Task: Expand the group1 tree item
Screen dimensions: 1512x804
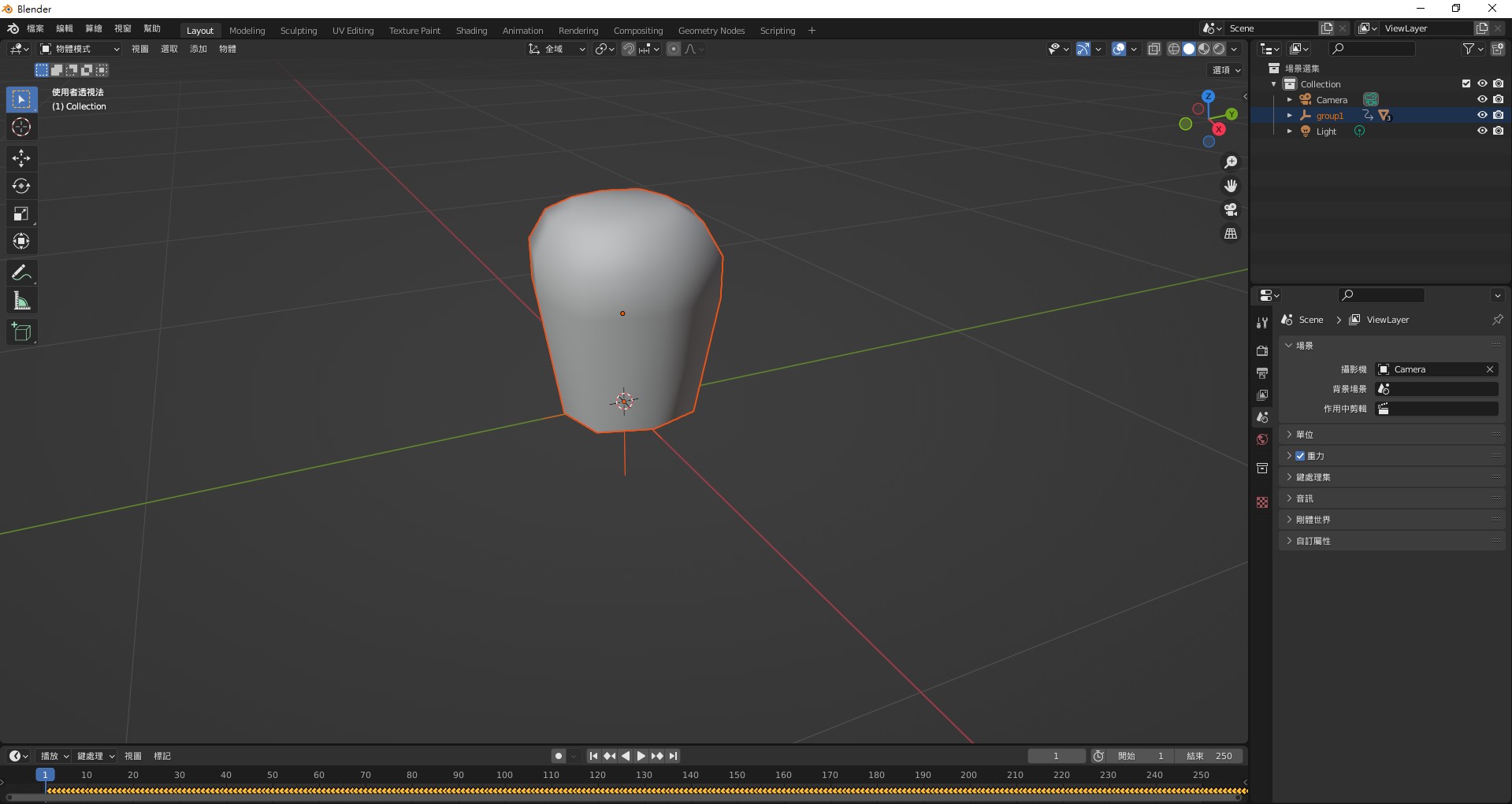Action: (x=1289, y=116)
